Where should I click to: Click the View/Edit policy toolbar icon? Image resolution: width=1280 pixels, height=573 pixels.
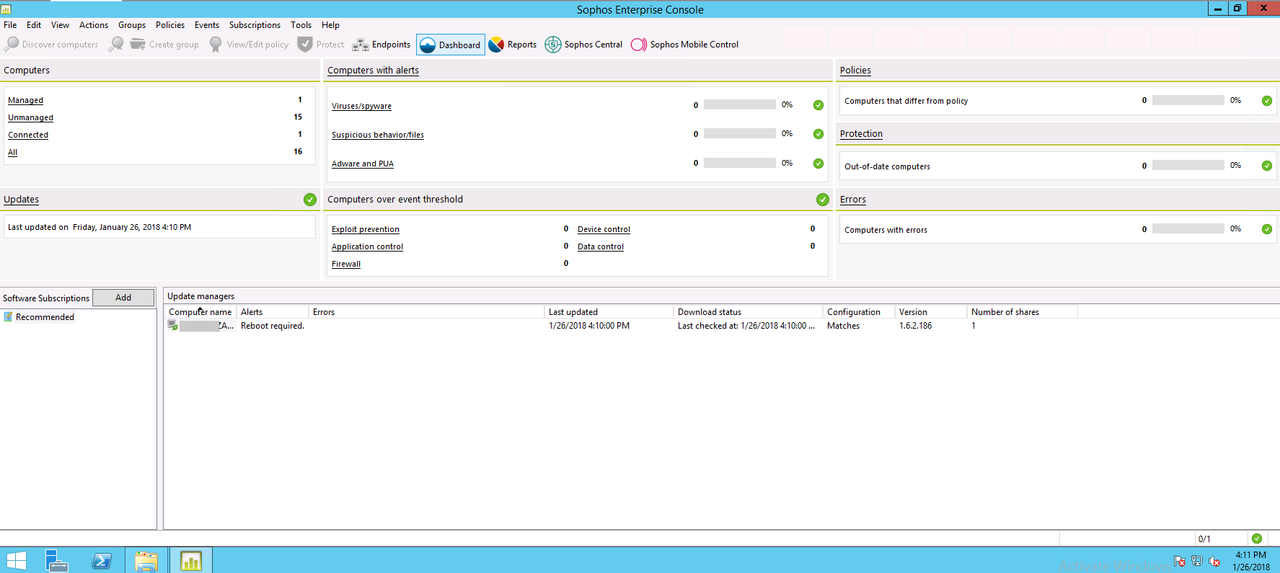coord(215,44)
